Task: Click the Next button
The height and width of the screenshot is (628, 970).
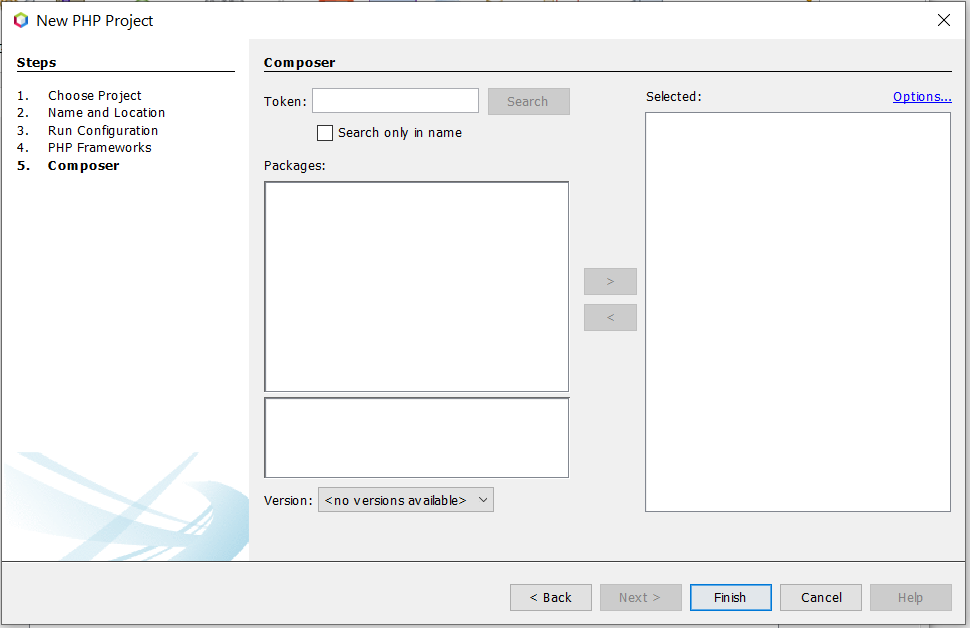Action: [x=640, y=598]
